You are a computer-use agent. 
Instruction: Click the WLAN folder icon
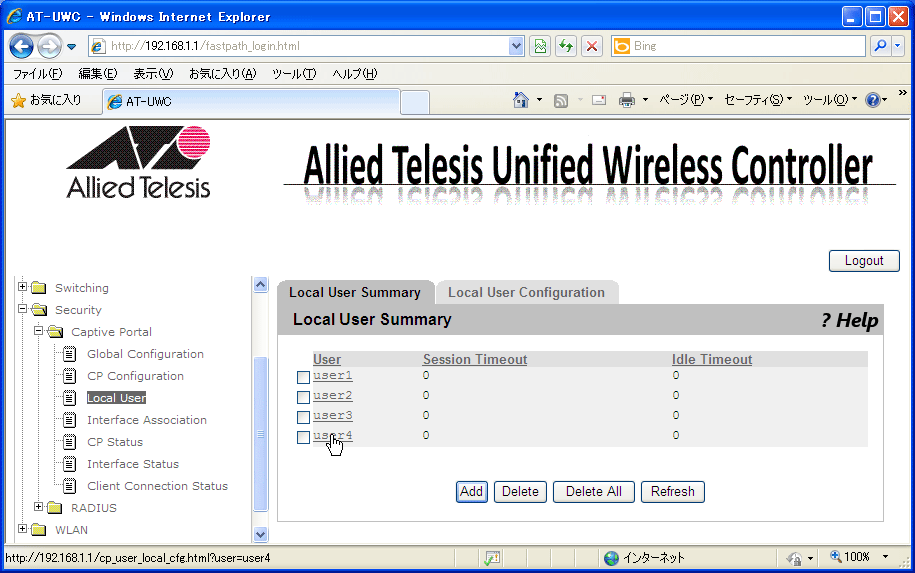[x=39, y=530]
